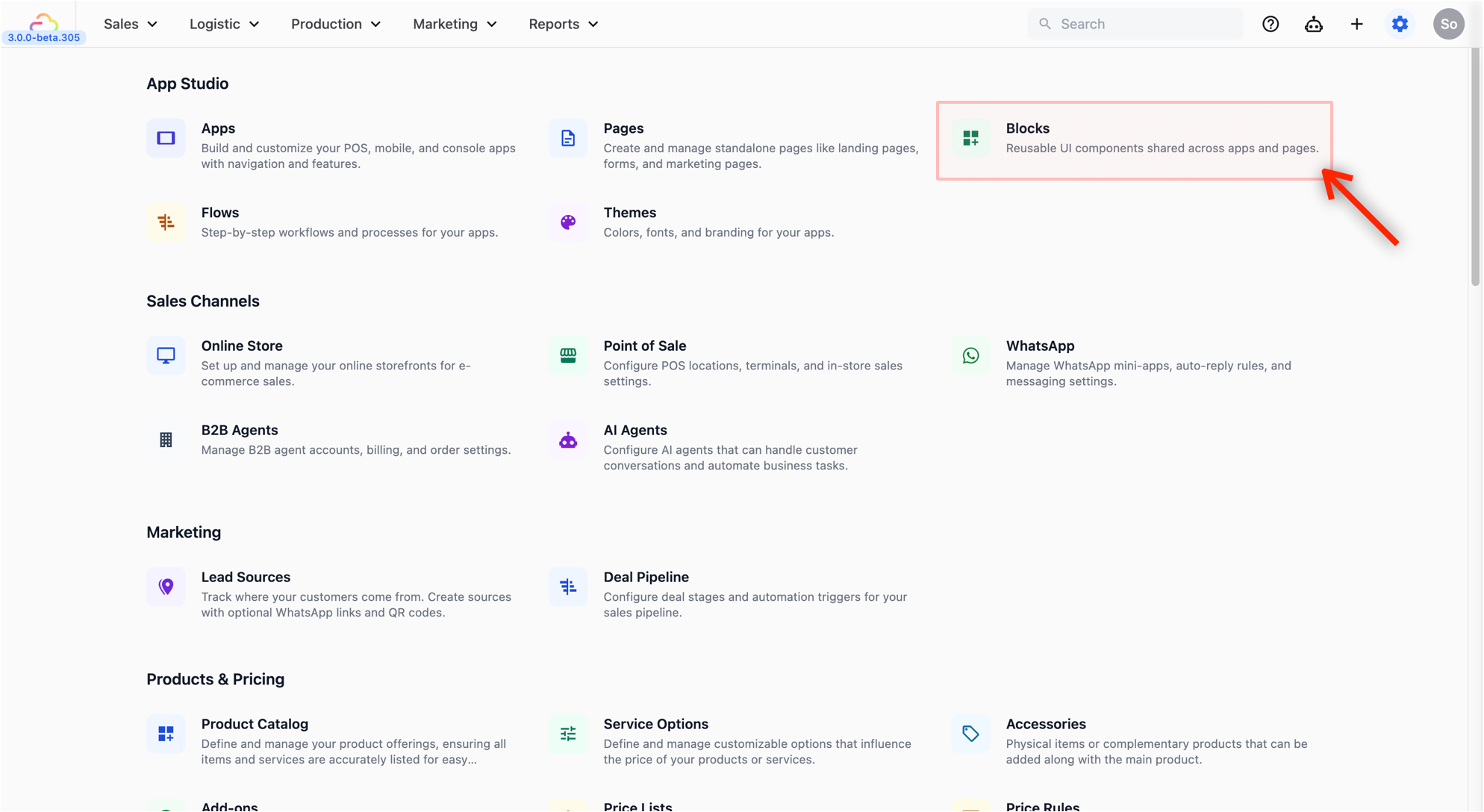This screenshot has height=812, width=1484.
Task: Expand the Sales dropdown menu
Action: tap(131, 24)
